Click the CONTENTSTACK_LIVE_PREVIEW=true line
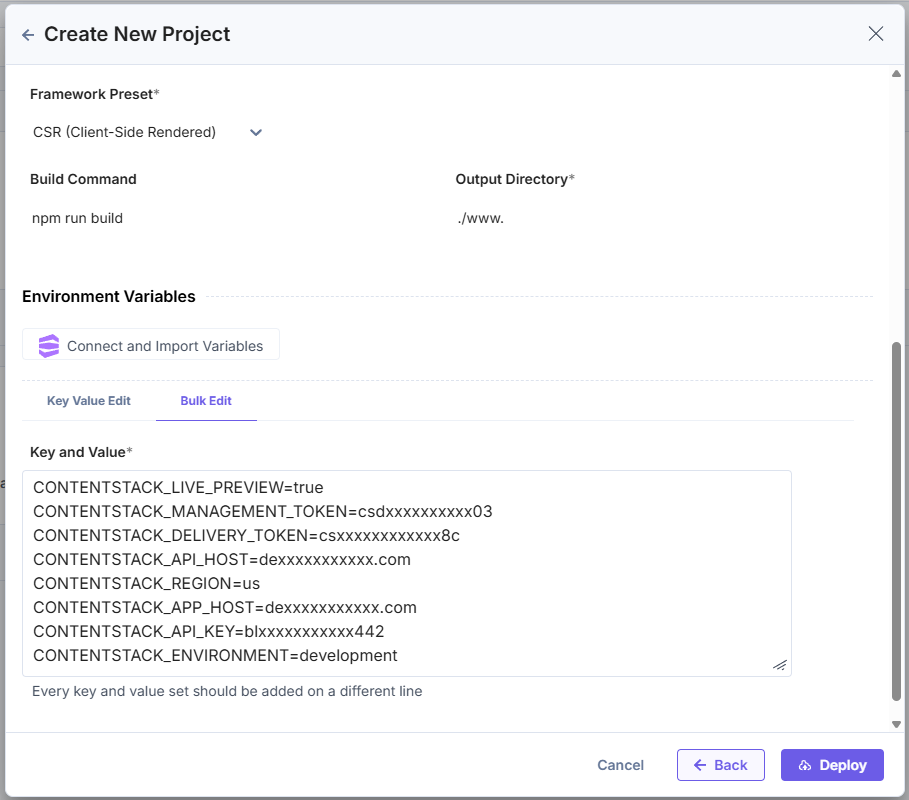Viewport: 909px width, 800px height. point(178,487)
